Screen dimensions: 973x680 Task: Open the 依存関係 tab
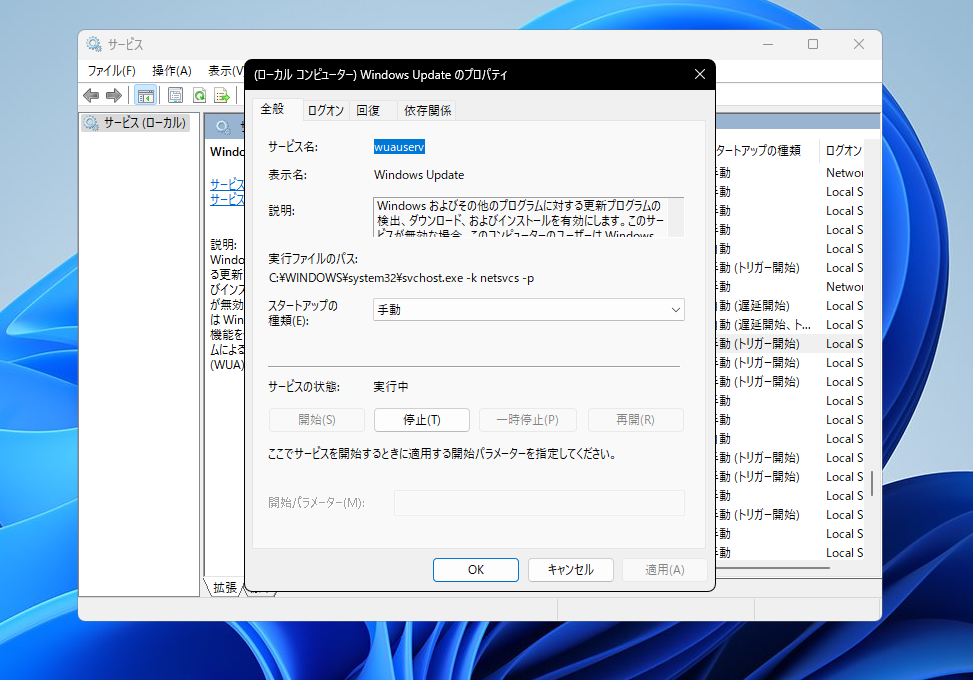click(428, 110)
